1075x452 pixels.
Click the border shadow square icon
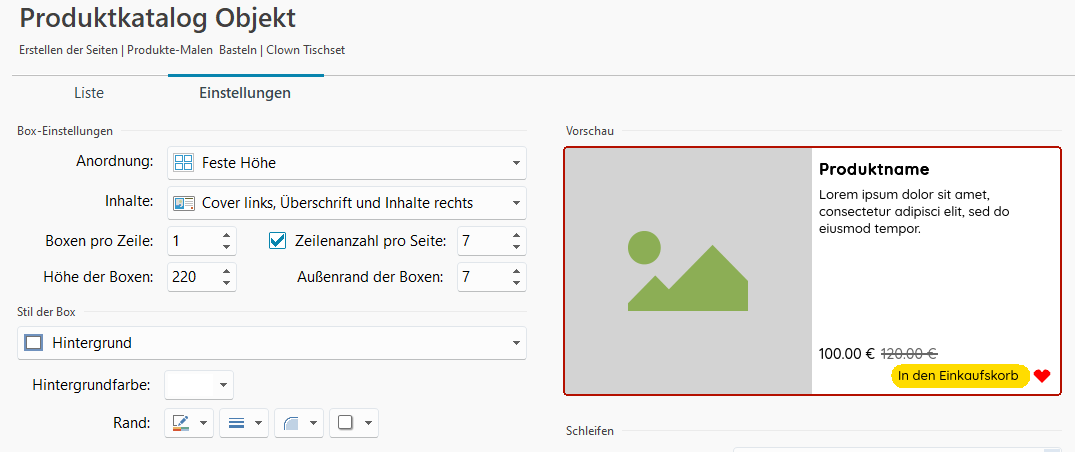pyautogui.click(x=346, y=423)
